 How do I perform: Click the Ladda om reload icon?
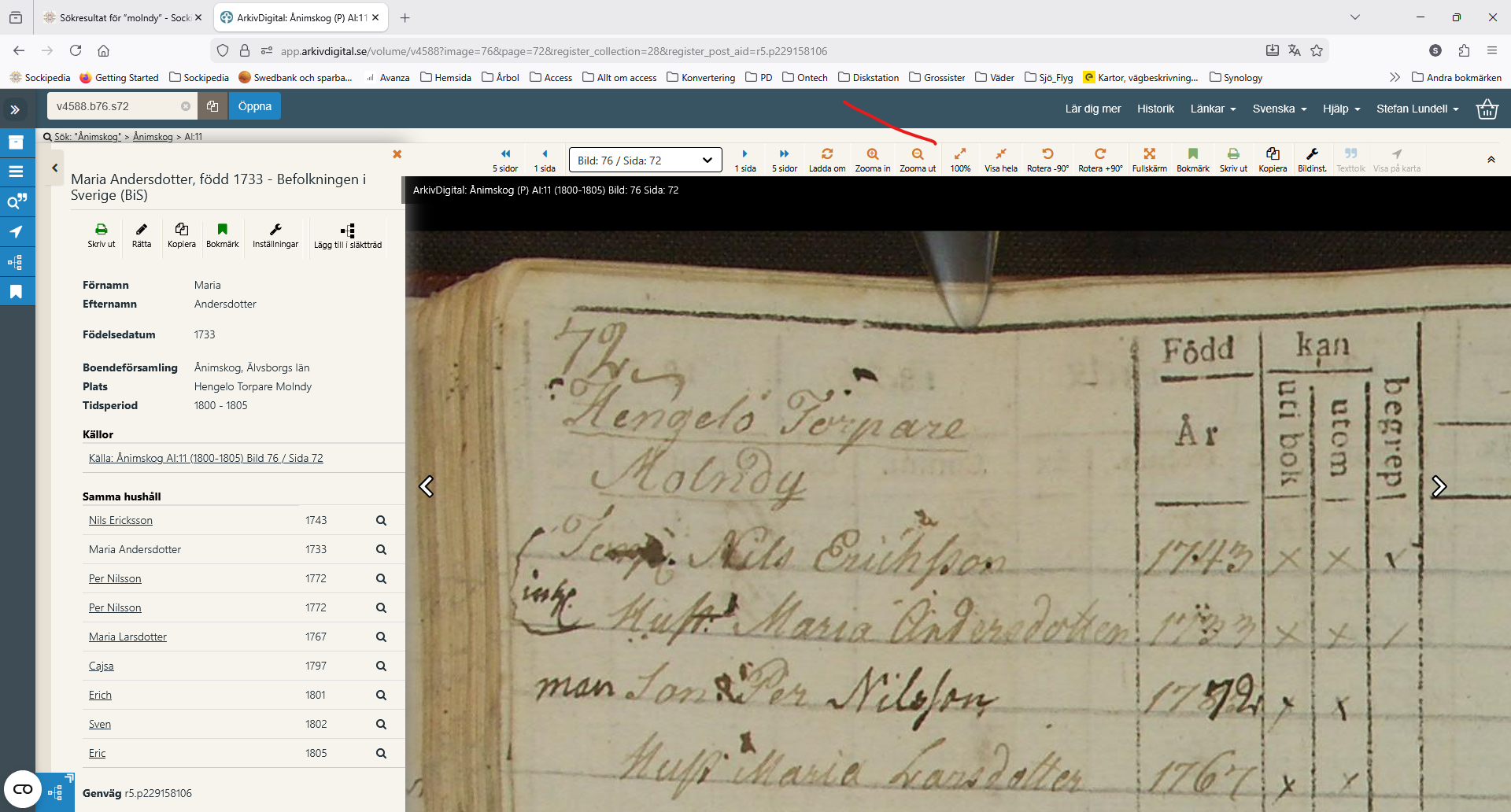click(x=826, y=154)
